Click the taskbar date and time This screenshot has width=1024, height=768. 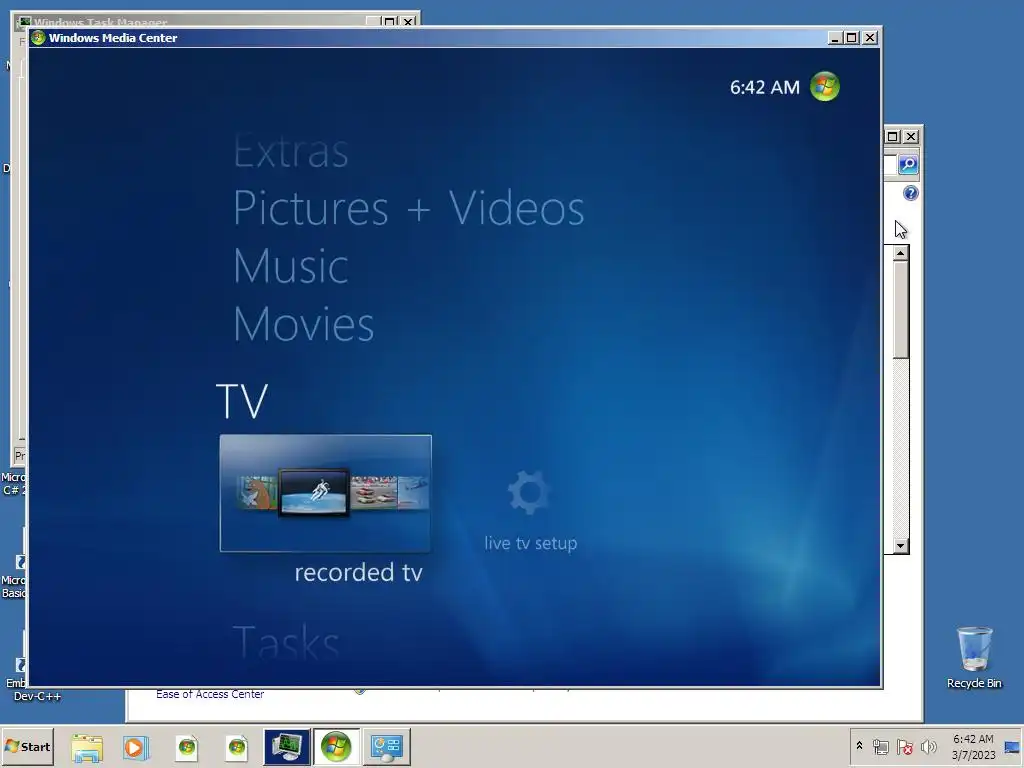[973, 747]
